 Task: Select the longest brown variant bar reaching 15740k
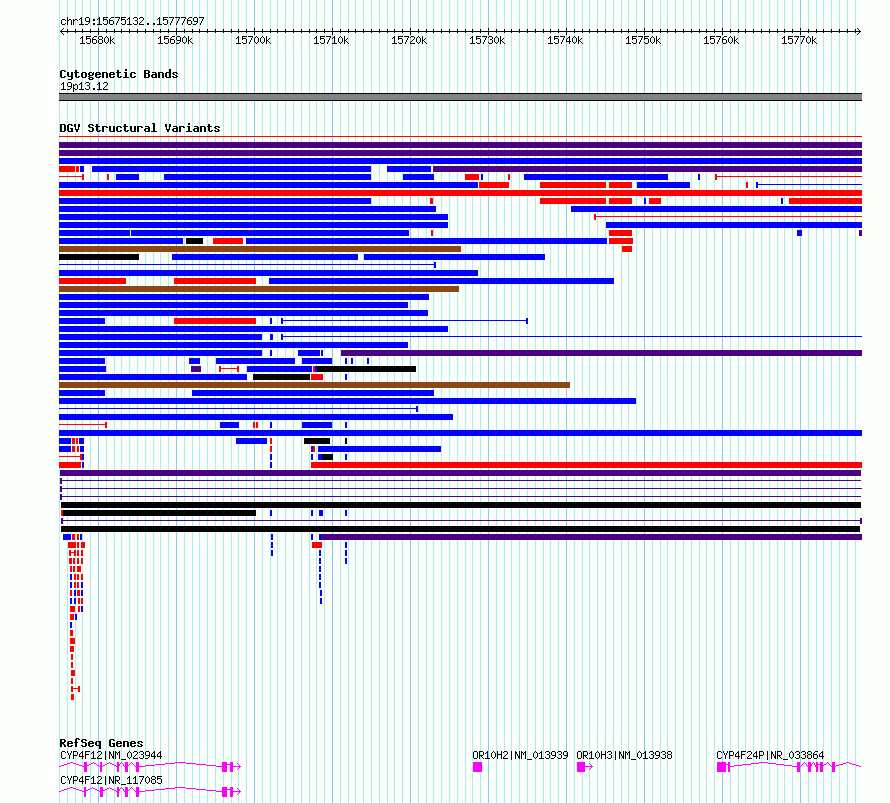(314, 385)
